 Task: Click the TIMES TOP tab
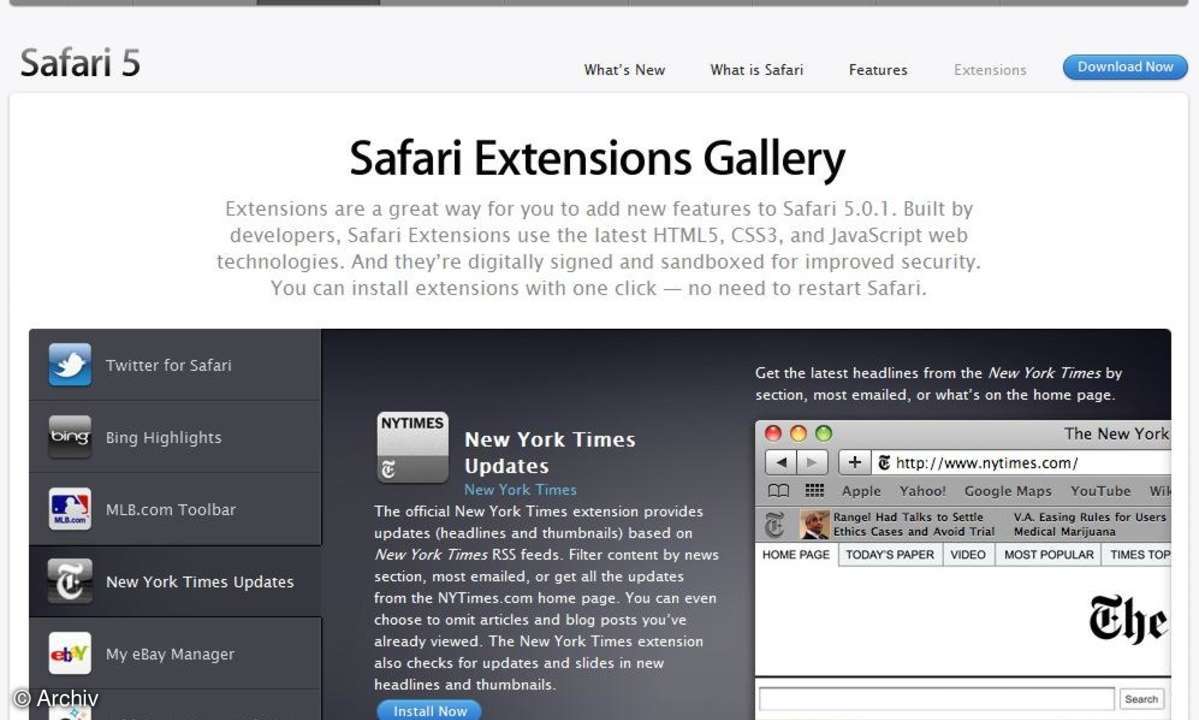click(1136, 554)
